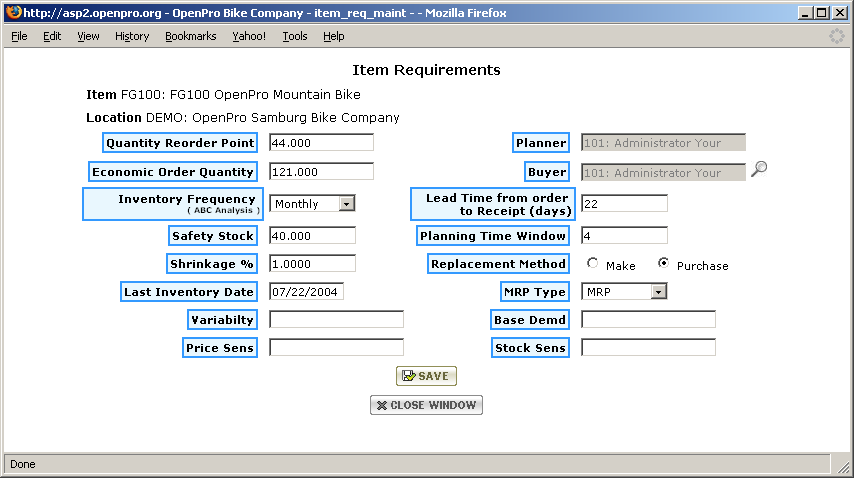Screen dimensions: 854x478
Task: Open the Inventory Frequency dropdown
Action: tap(346, 204)
